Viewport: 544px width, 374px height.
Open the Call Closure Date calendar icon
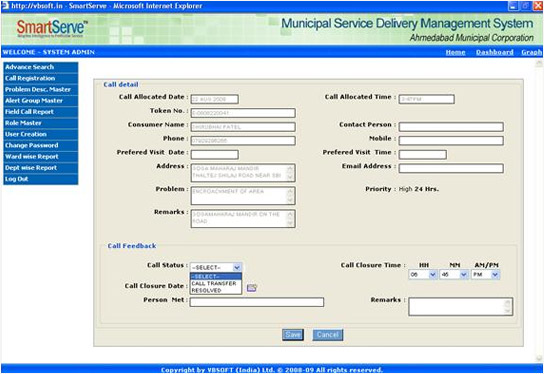pyautogui.click(x=252, y=288)
